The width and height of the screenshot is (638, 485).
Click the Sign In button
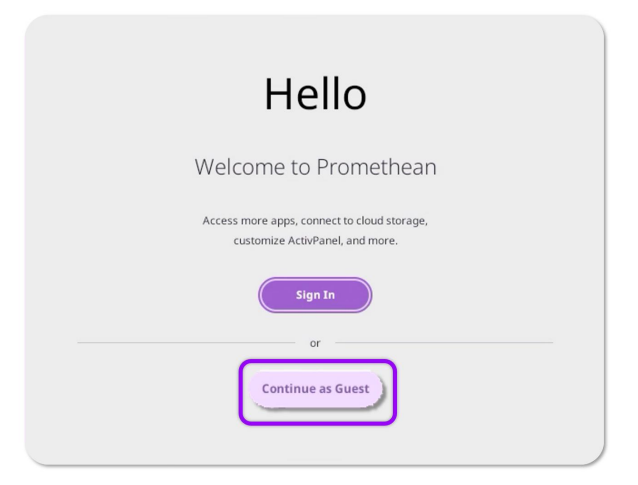(x=315, y=295)
